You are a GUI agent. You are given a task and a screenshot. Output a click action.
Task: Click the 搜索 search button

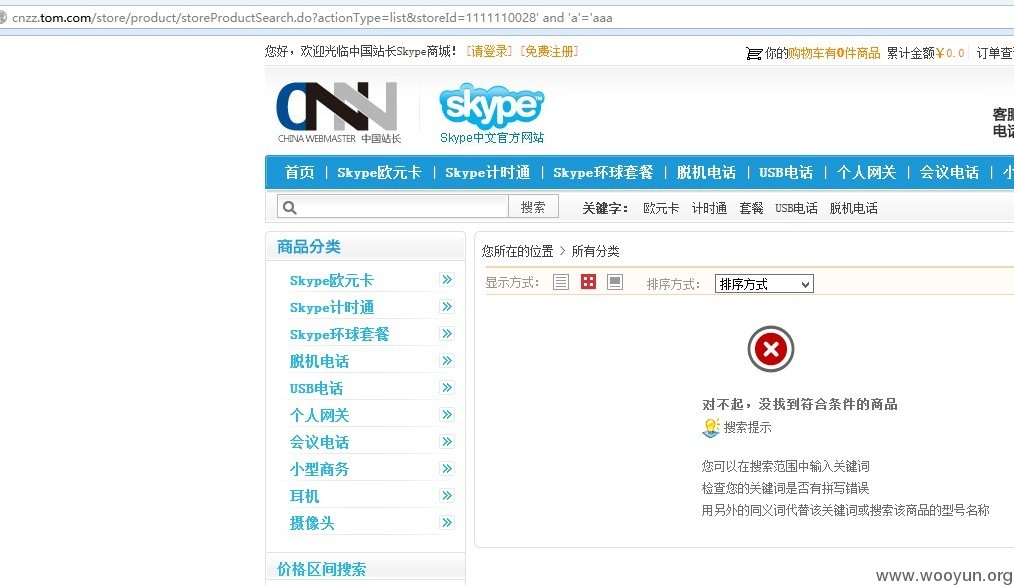[534, 207]
